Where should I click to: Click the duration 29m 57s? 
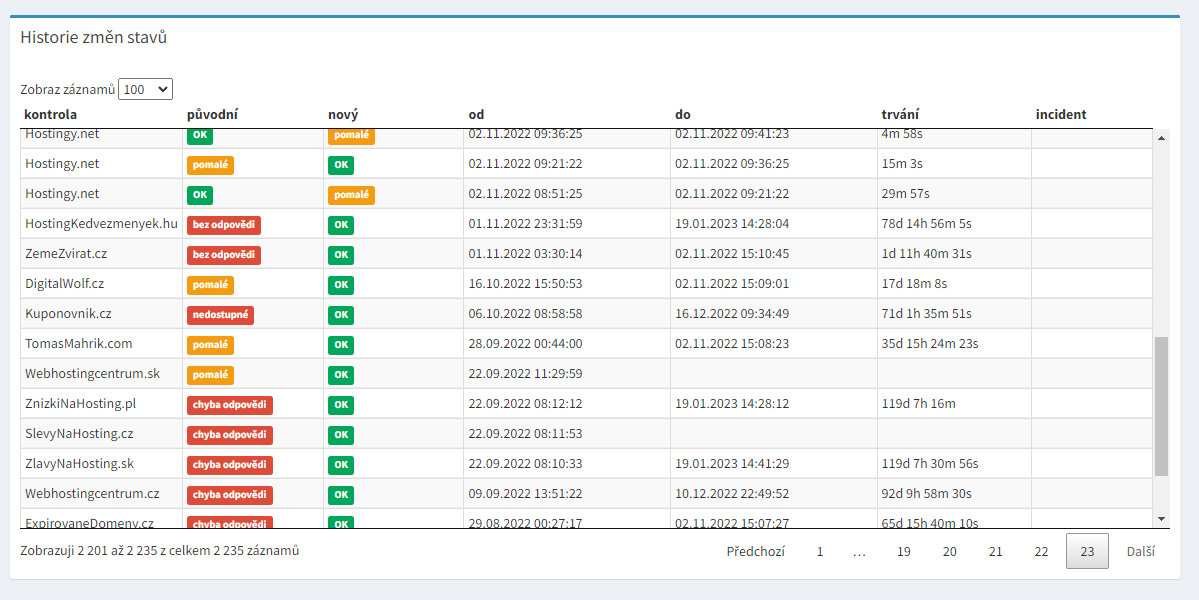tap(905, 194)
